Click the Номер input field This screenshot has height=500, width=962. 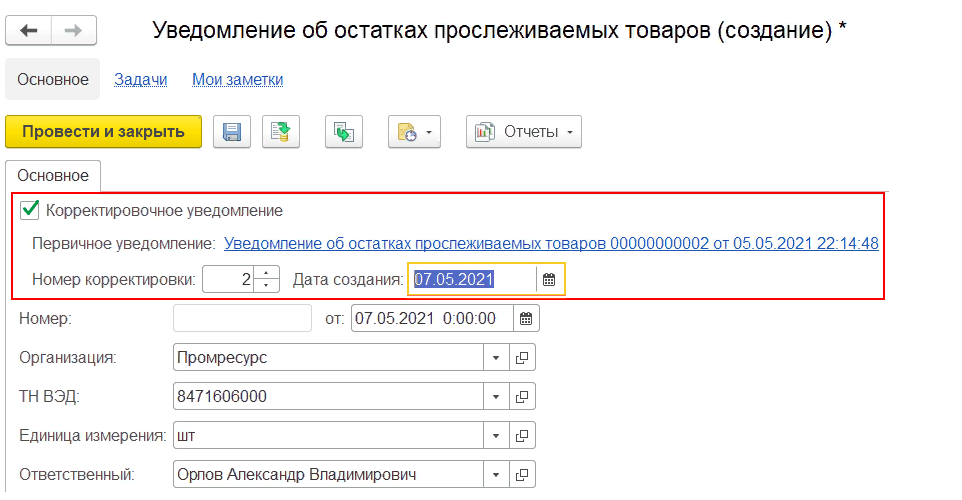pyautogui.click(x=243, y=319)
